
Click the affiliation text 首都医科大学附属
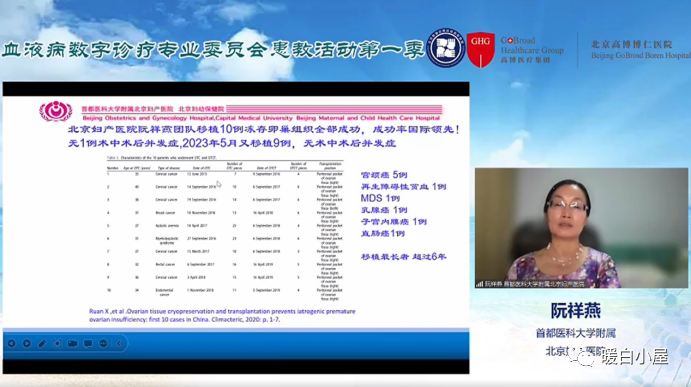[576, 333]
